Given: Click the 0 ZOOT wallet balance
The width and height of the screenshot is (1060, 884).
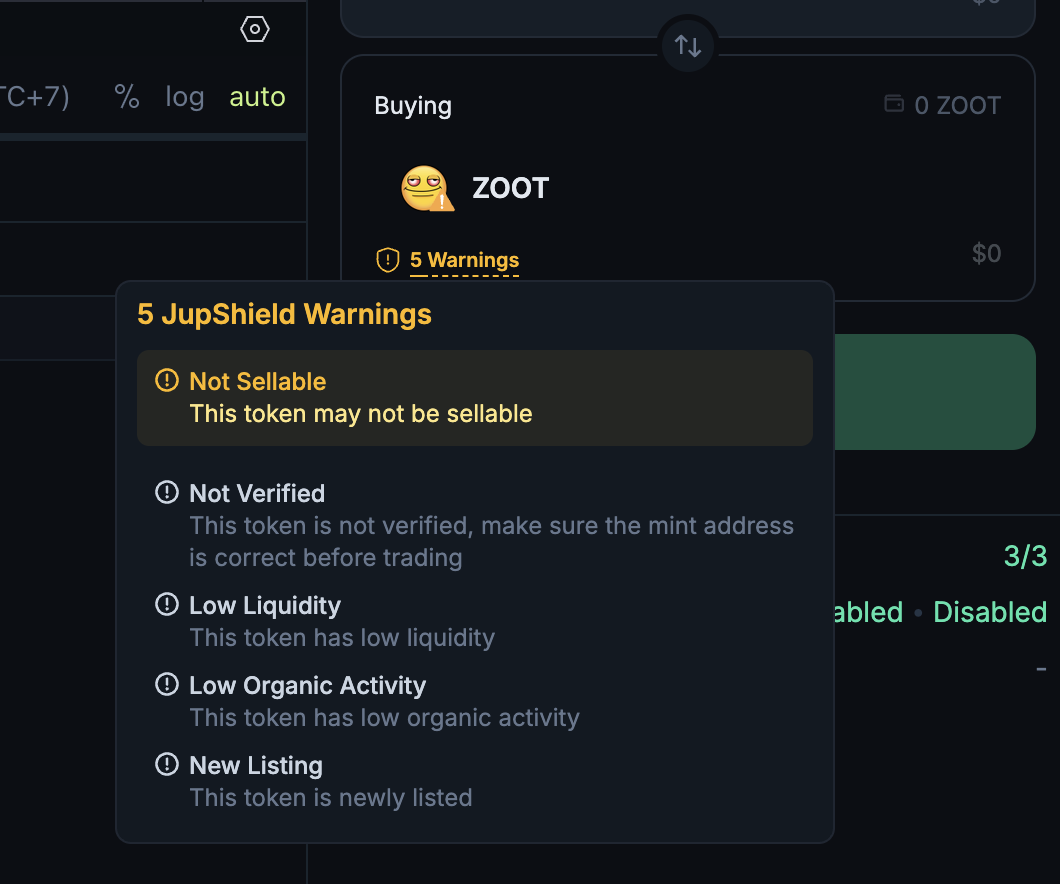Looking at the screenshot, I should pyautogui.click(x=957, y=105).
